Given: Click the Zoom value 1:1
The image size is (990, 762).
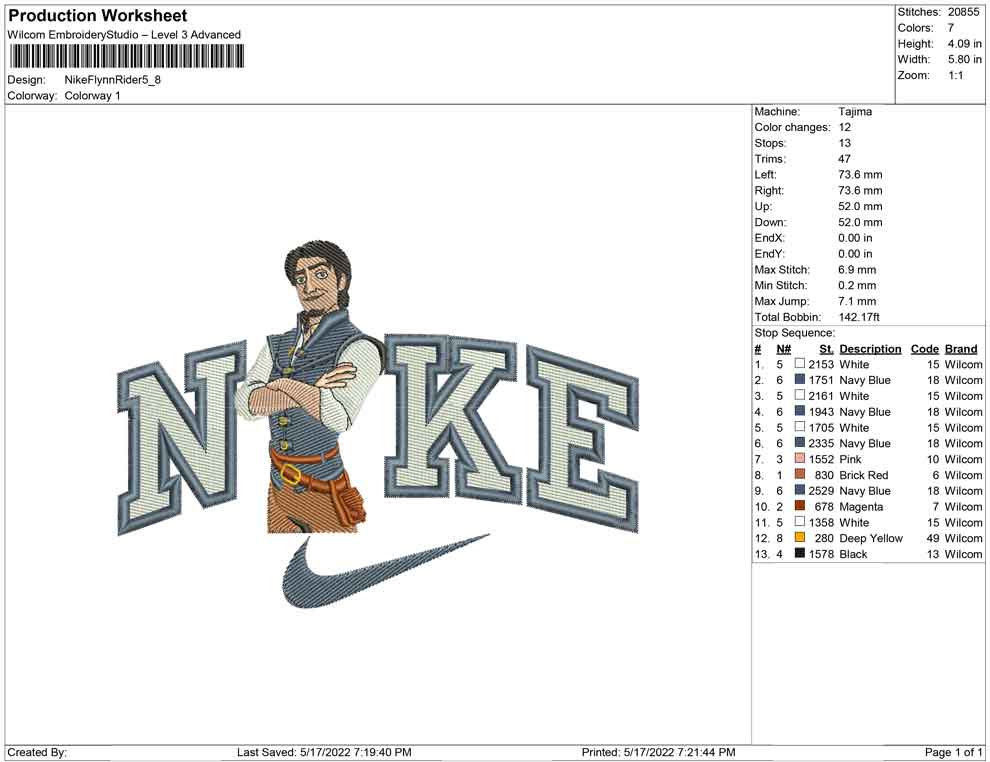Looking at the screenshot, I should 955,75.
